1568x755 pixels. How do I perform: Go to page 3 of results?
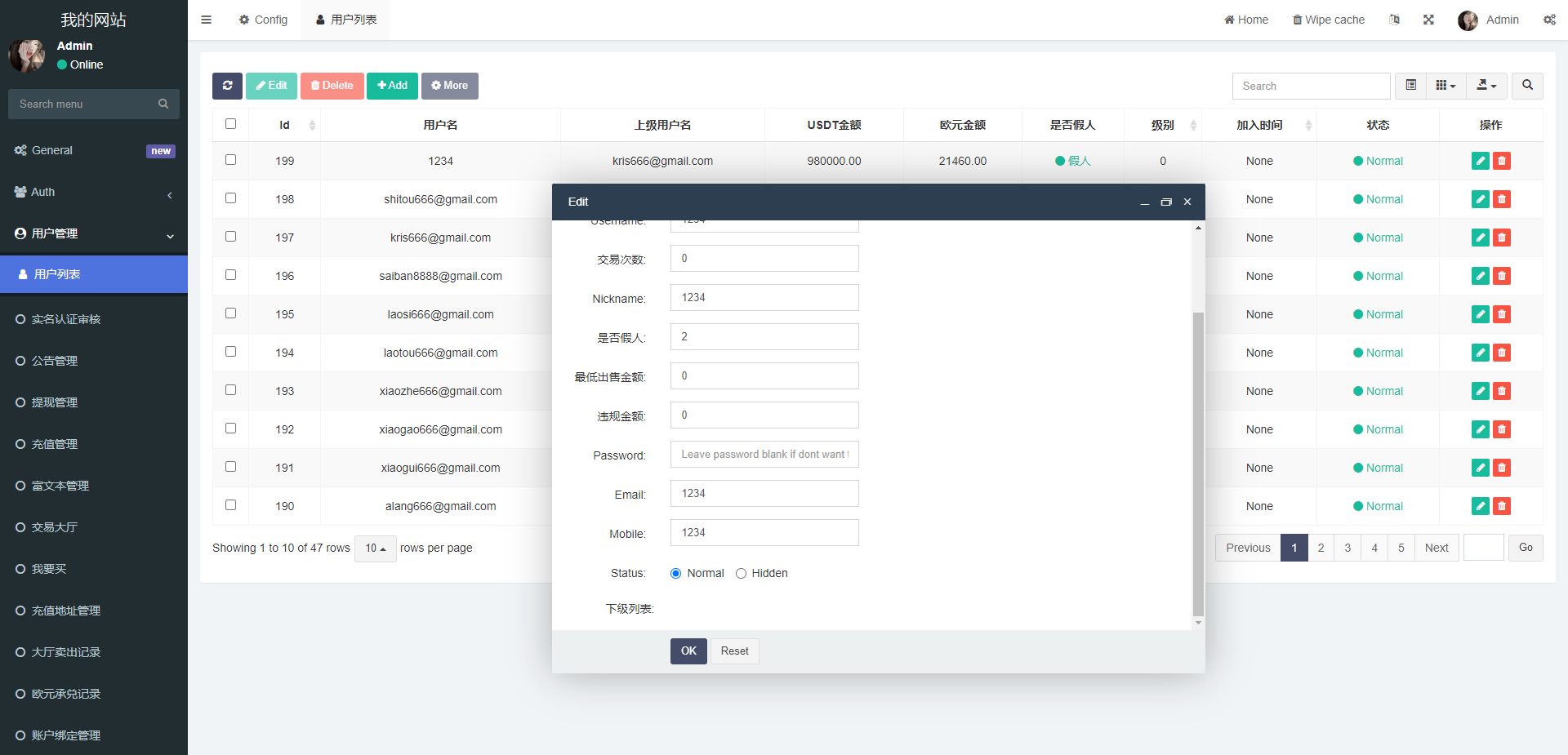click(x=1347, y=548)
